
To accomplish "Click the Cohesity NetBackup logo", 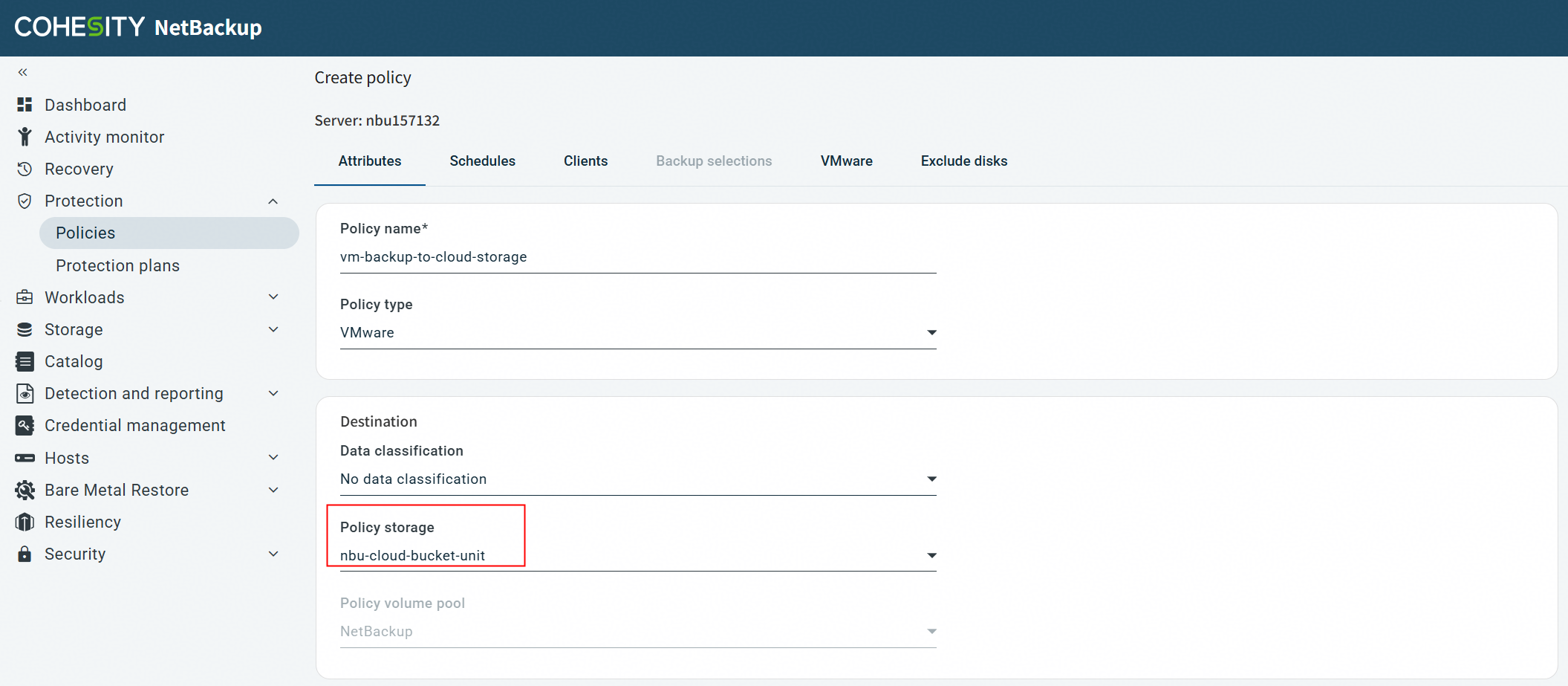I will coord(138,27).
